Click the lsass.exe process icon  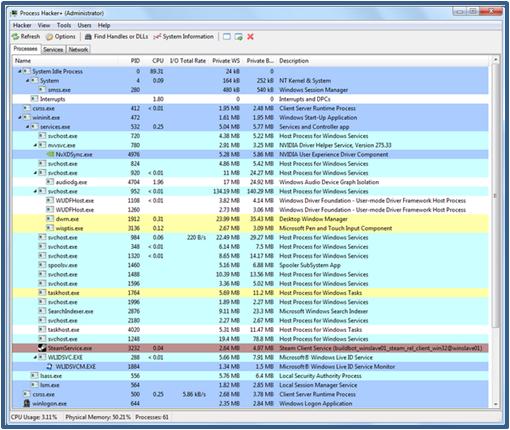pyautogui.click(x=34, y=376)
